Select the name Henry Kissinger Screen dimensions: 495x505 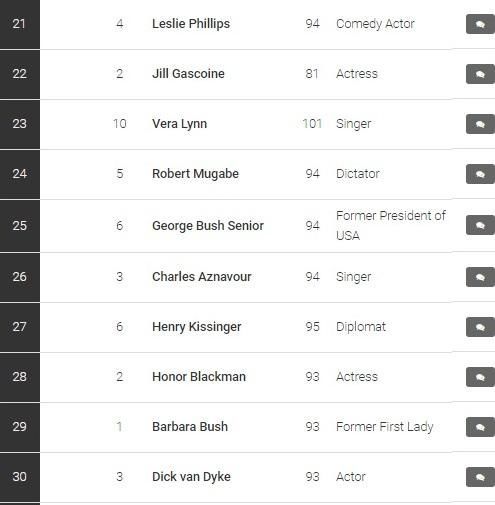click(x=197, y=327)
